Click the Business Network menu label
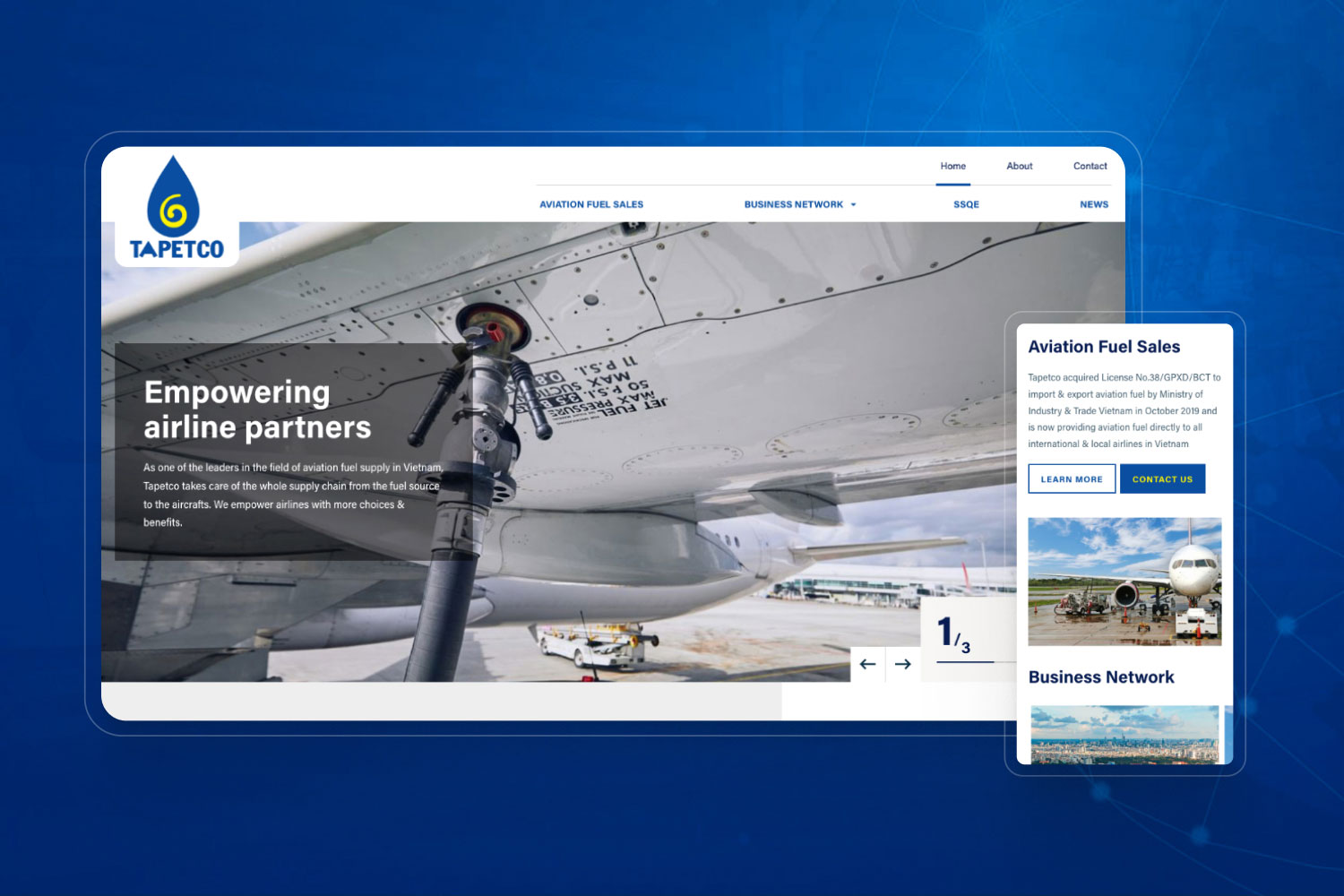 793,204
